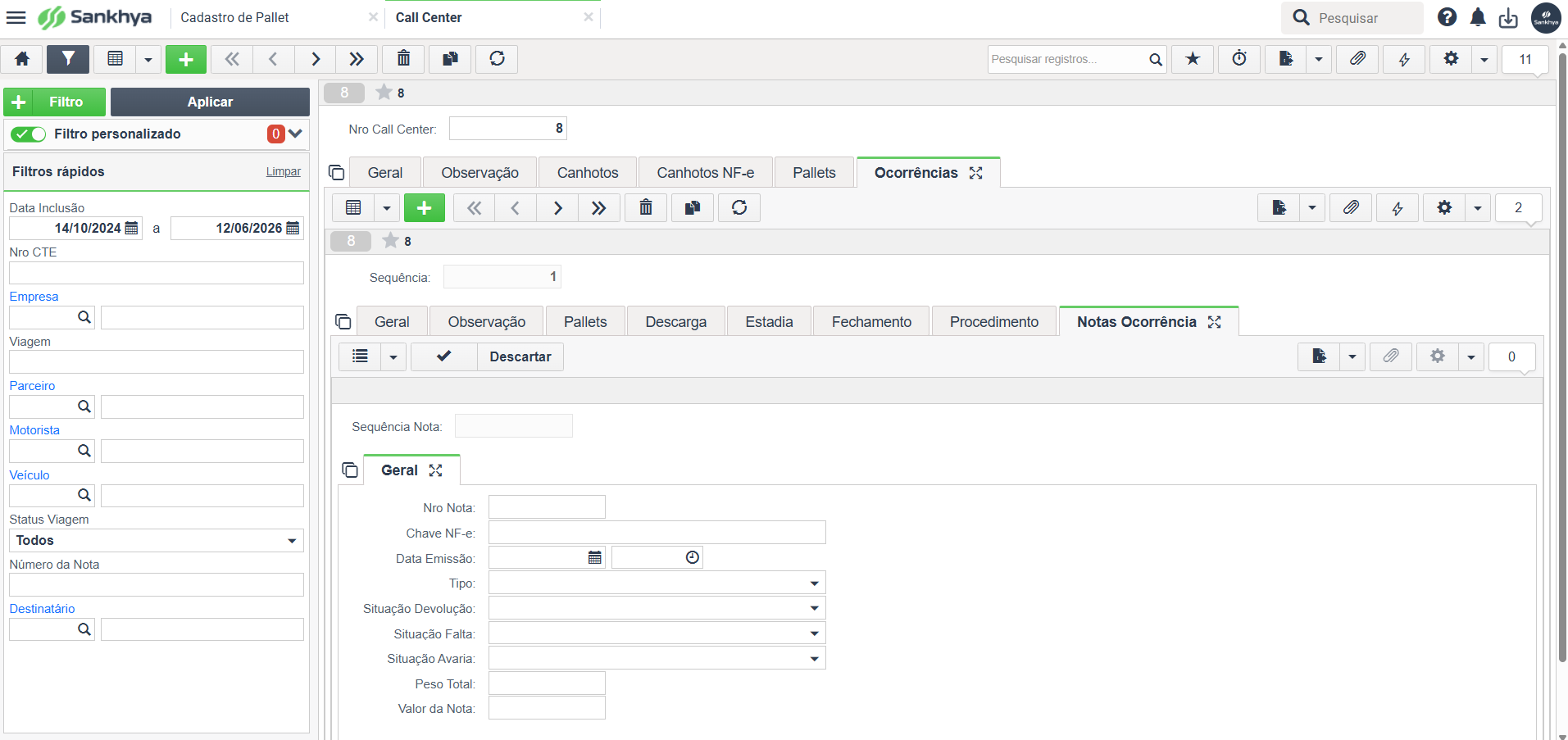Add new Ocorrências record
This screenshot has height=740, width=1568.
click(425, 208)
